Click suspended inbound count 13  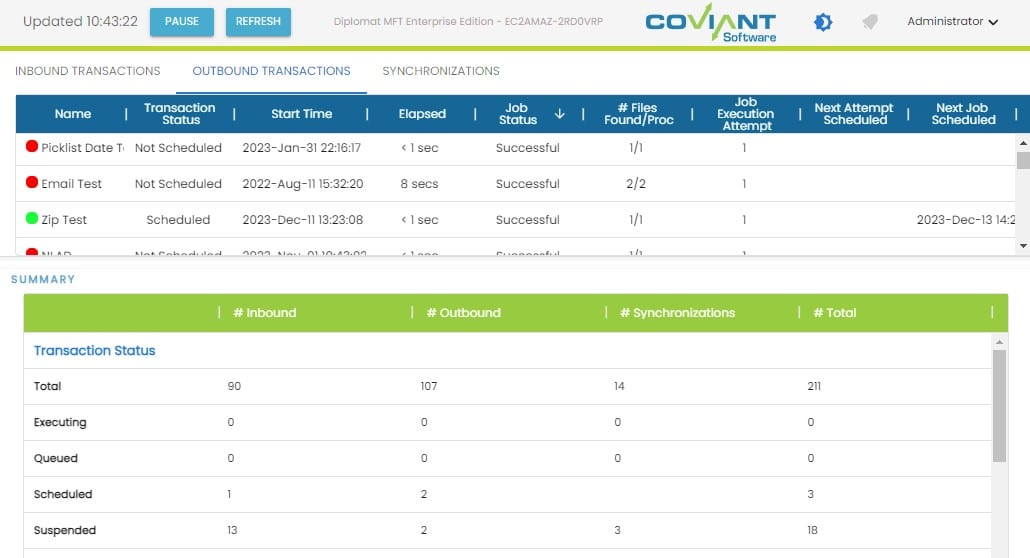point(232,530)
